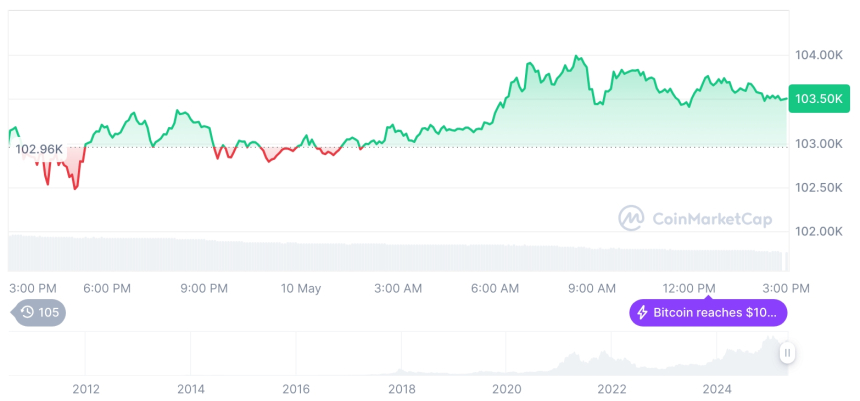Click the '6:00 PM' time axis label
This screenshot has width=860, height=401.
coord(107,288)
